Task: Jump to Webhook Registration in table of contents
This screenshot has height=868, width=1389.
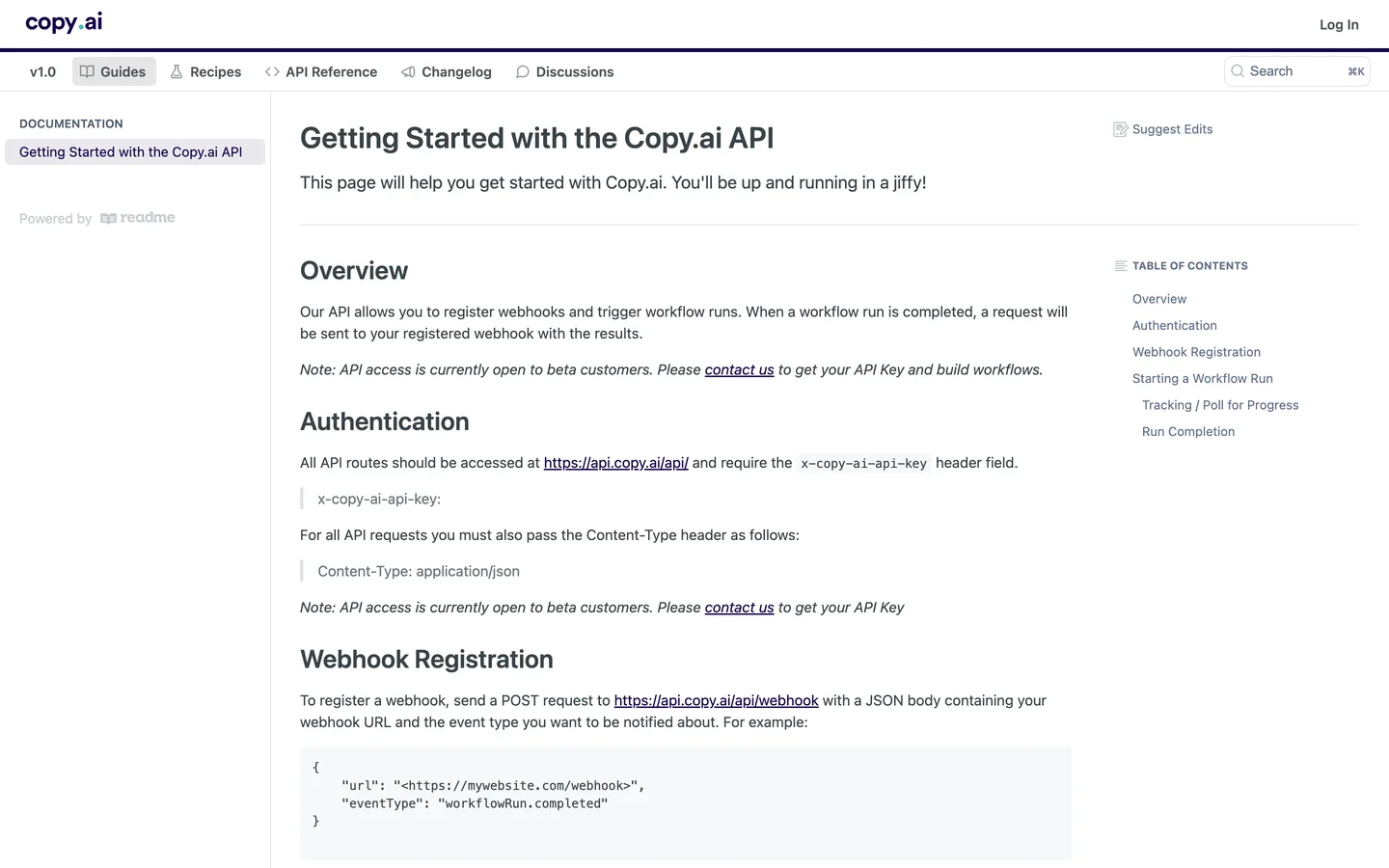Action: pyautogui.click(x=1196, y=352)
